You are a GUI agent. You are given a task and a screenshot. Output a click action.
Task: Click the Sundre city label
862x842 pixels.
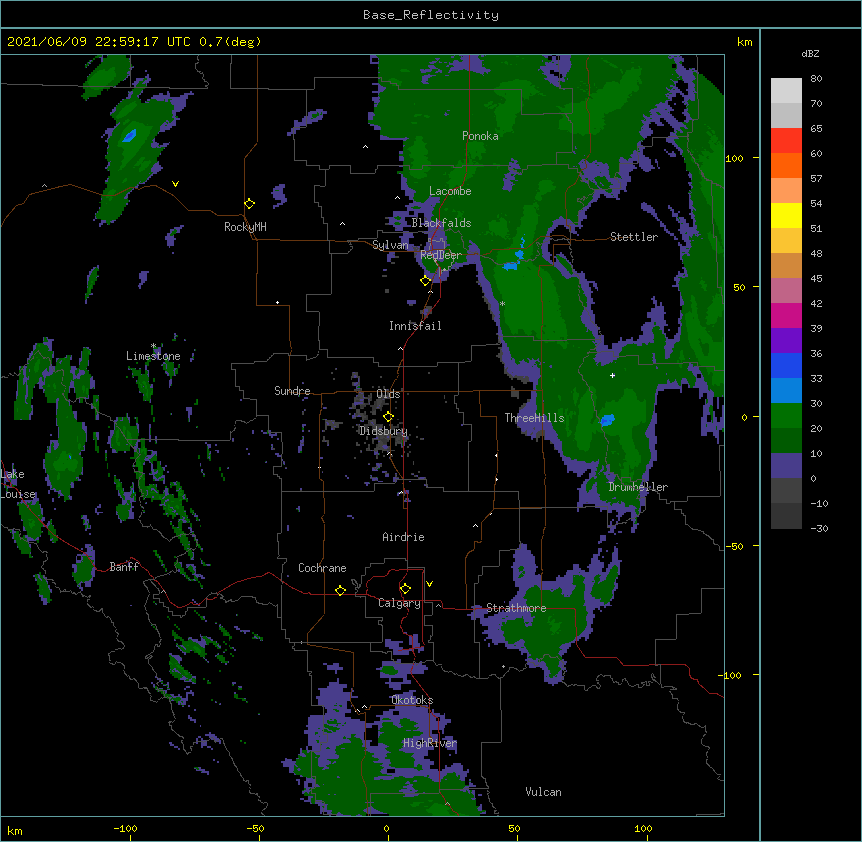tap(292, 391)
